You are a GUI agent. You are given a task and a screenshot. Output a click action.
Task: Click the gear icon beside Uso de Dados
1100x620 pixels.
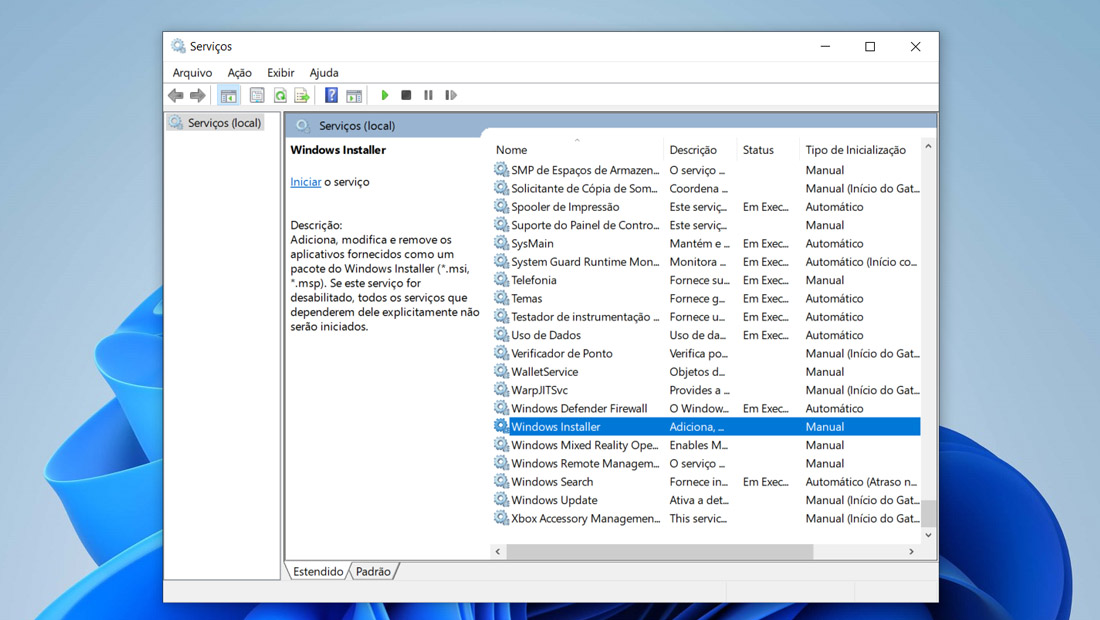pos(501,335)
